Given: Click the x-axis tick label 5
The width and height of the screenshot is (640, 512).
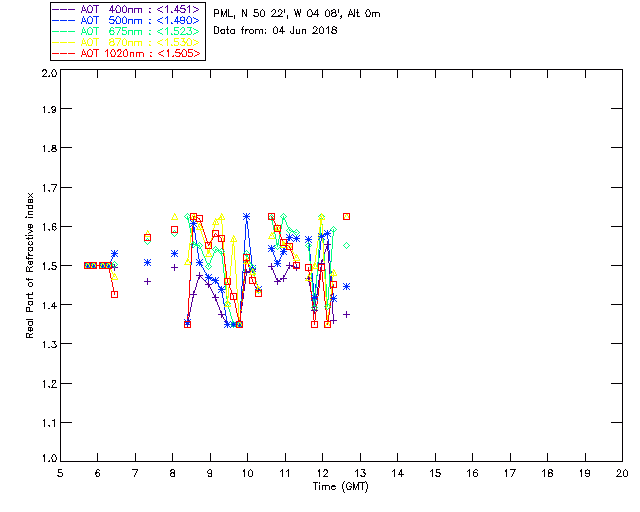Looking at the screenshot, I should coord(60,473).
